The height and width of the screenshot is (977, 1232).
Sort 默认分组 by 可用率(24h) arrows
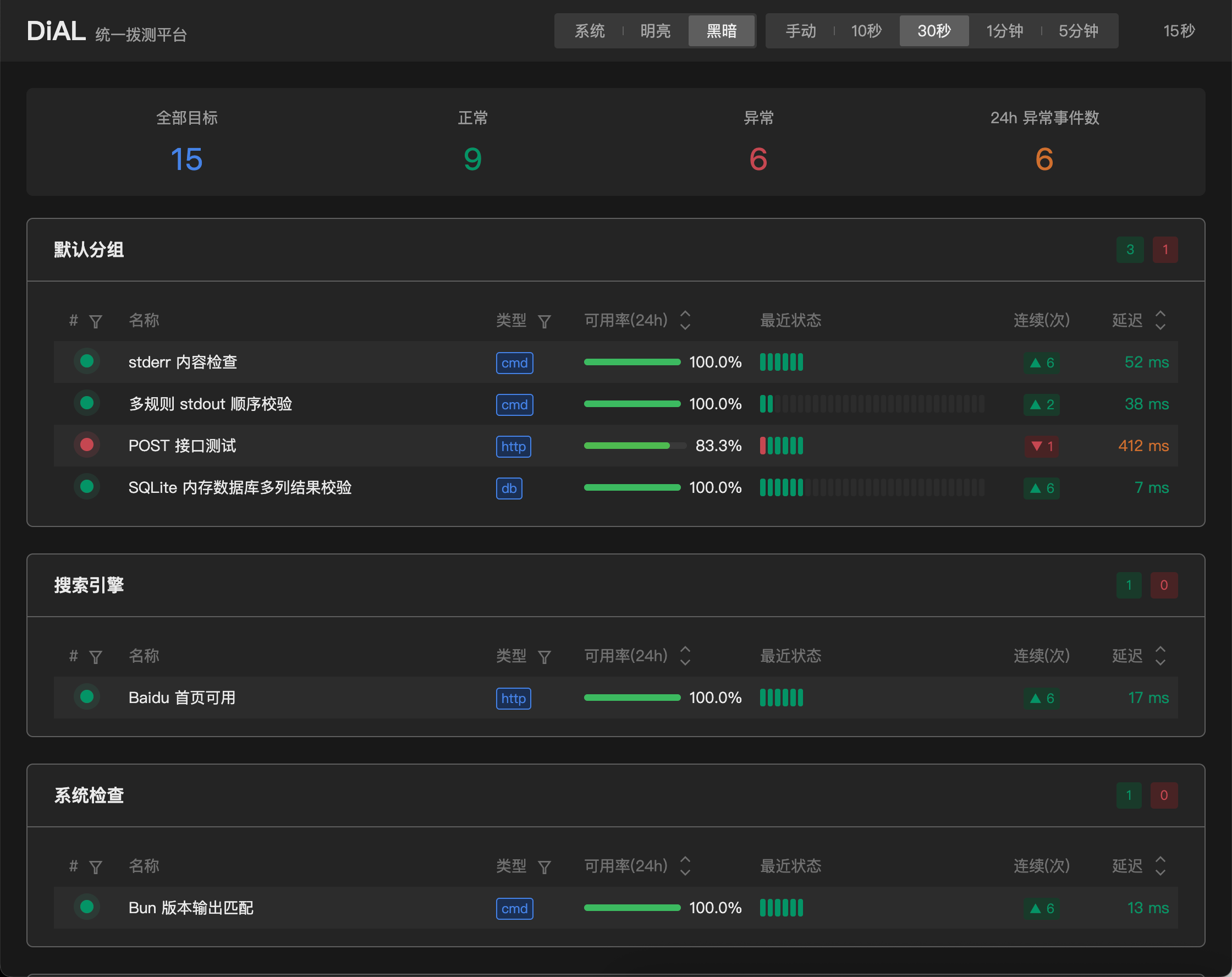pyautogui.click(x=685, y=320)
